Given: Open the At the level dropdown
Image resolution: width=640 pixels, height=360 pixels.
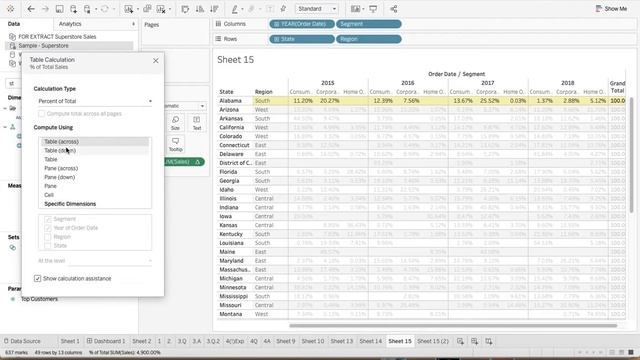Looking at the screenshot, I should [110, 260].
